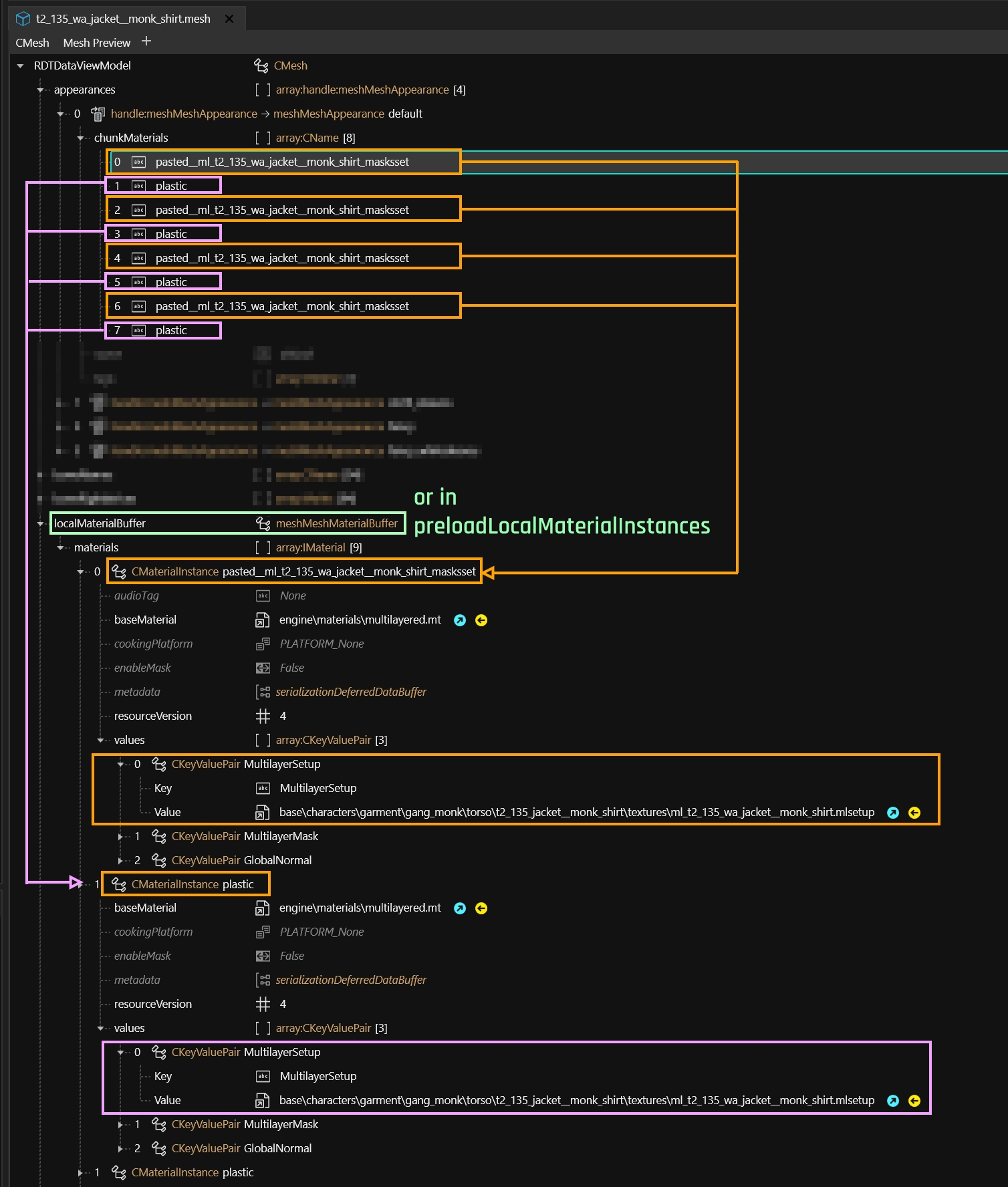Close the t2_135_wa_jacket__monk_shirt.mesh tab
The height and width of the screenshot is (1187, 1008).
point(229,19)
